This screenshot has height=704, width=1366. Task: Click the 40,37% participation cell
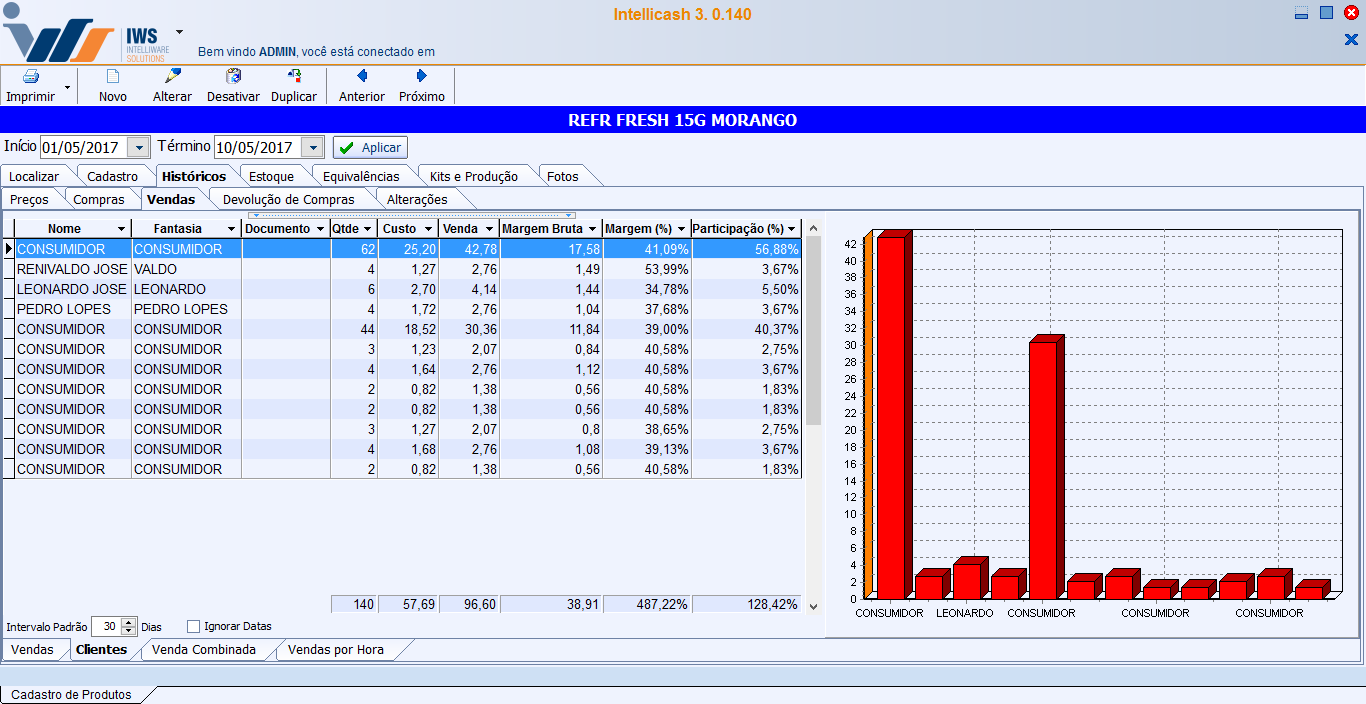[x=746, y=329]
